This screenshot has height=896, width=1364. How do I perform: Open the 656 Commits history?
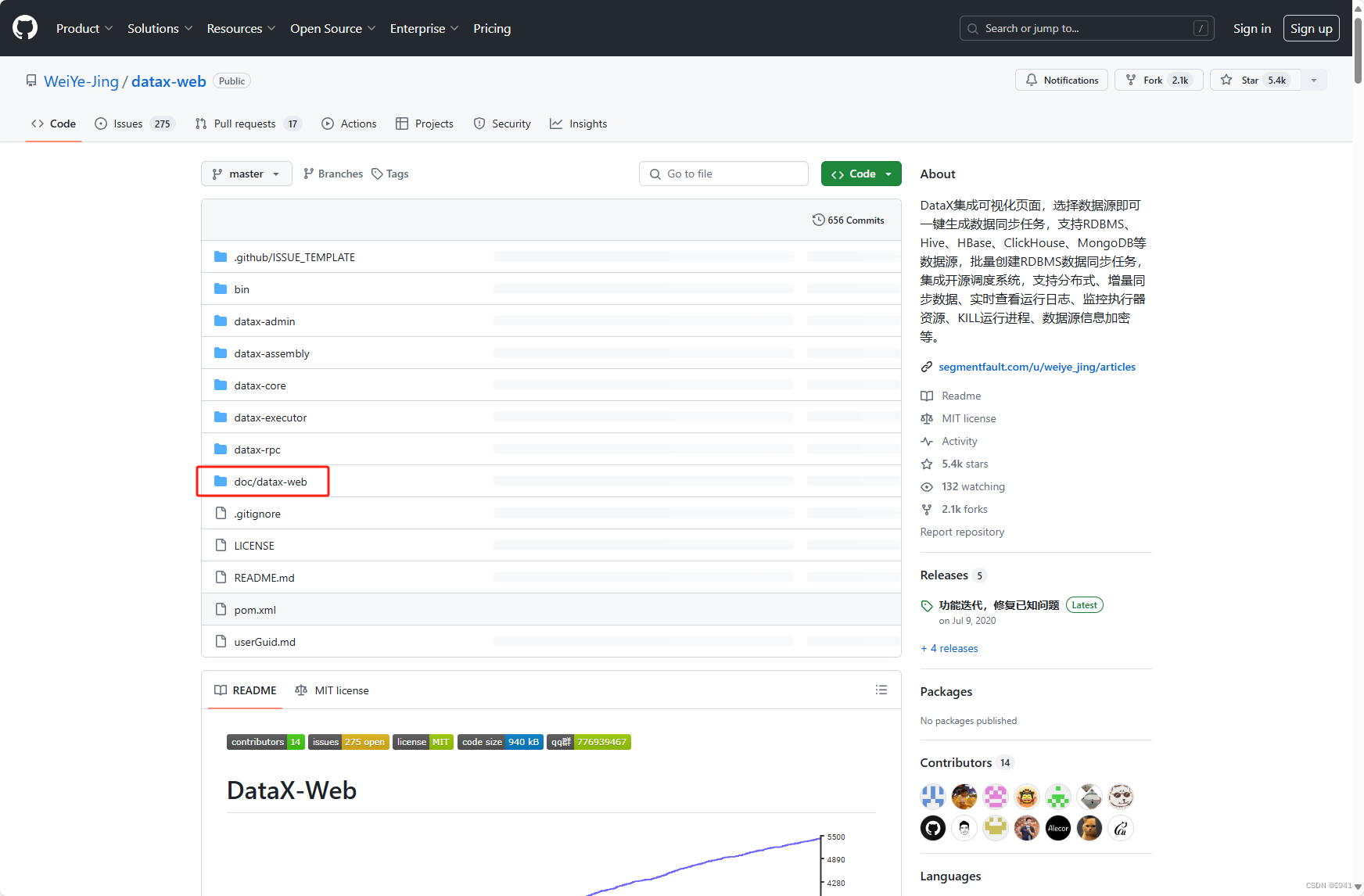[849, 220]
